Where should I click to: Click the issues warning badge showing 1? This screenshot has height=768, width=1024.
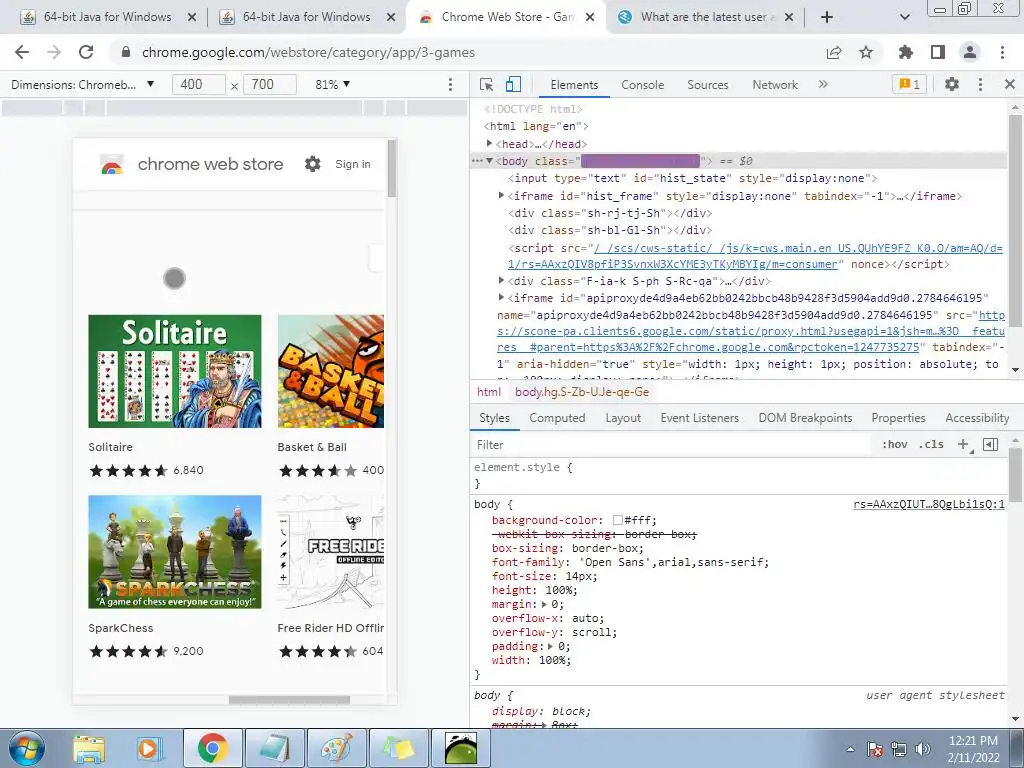coord(909,84)
